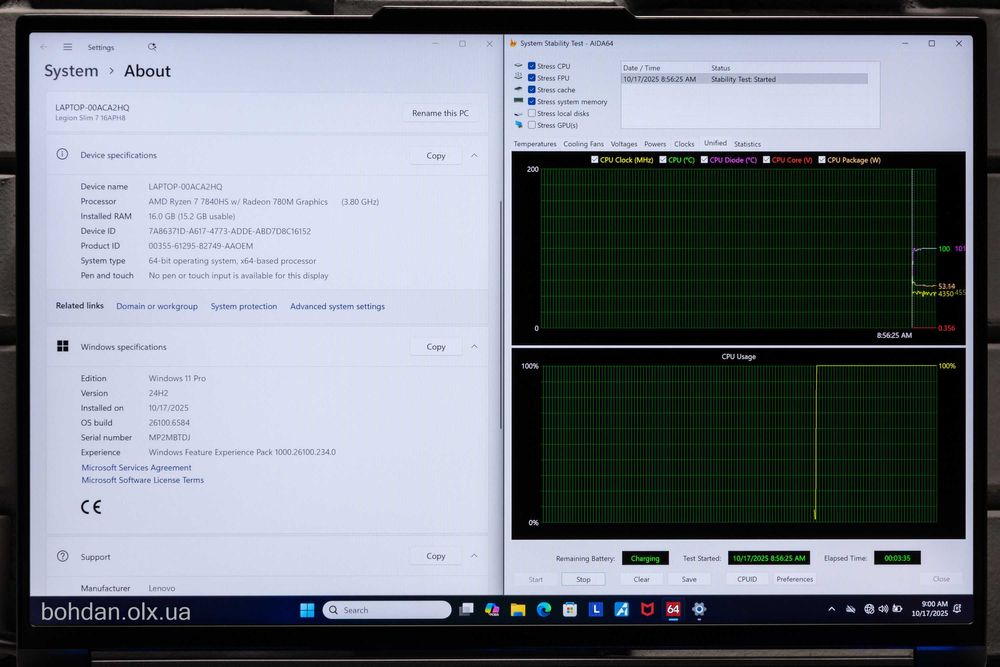This screenshot has height=667, width=1000.
Task: Open the Cooling Fans tab
Action: point(583,143)
